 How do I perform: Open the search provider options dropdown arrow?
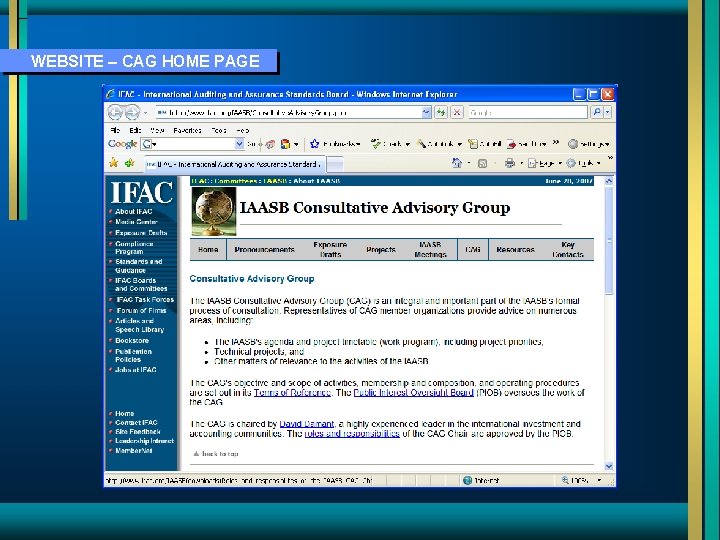(608, 112)
